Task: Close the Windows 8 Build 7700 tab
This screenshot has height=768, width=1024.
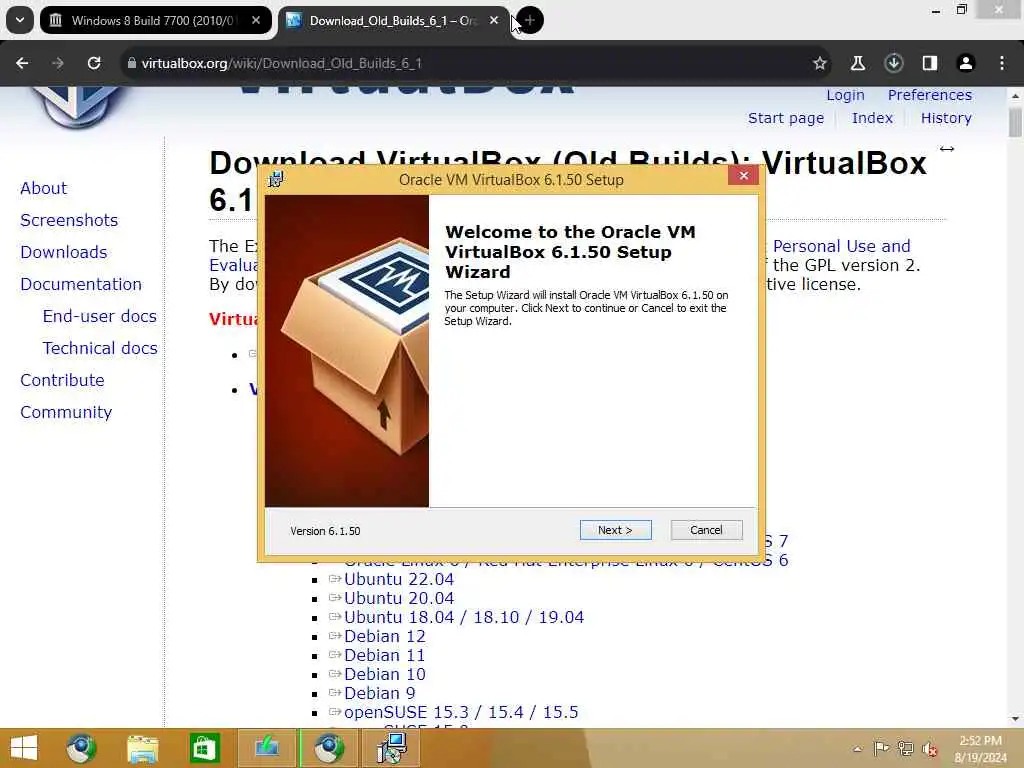Action: pos(256,20)
